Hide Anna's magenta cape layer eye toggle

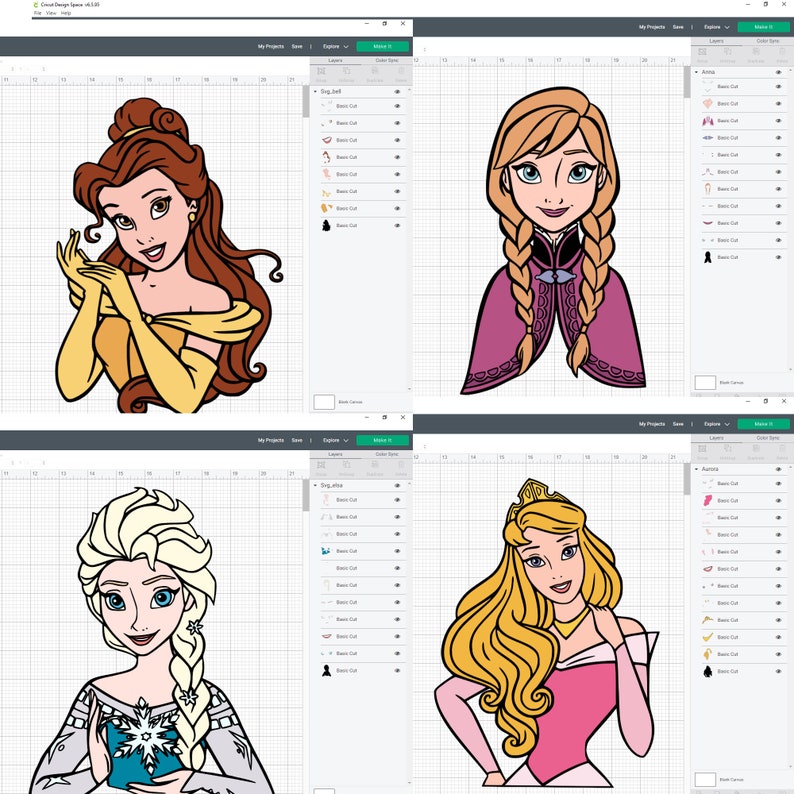point(779,121)
